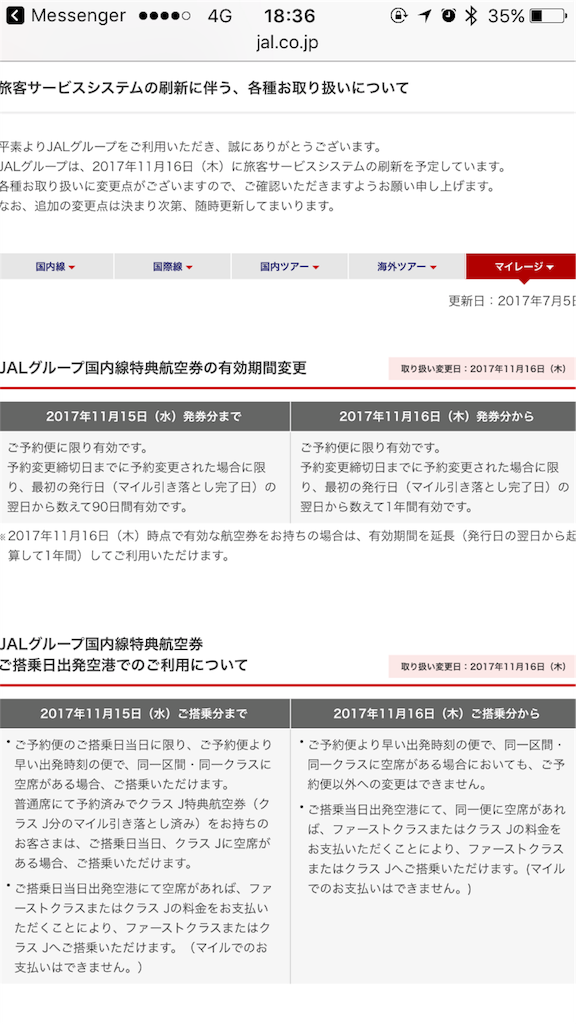Open the 国内ツアー tab
Image resolution: width=576 pixels, height=1024 pixels.
[289, 266]
